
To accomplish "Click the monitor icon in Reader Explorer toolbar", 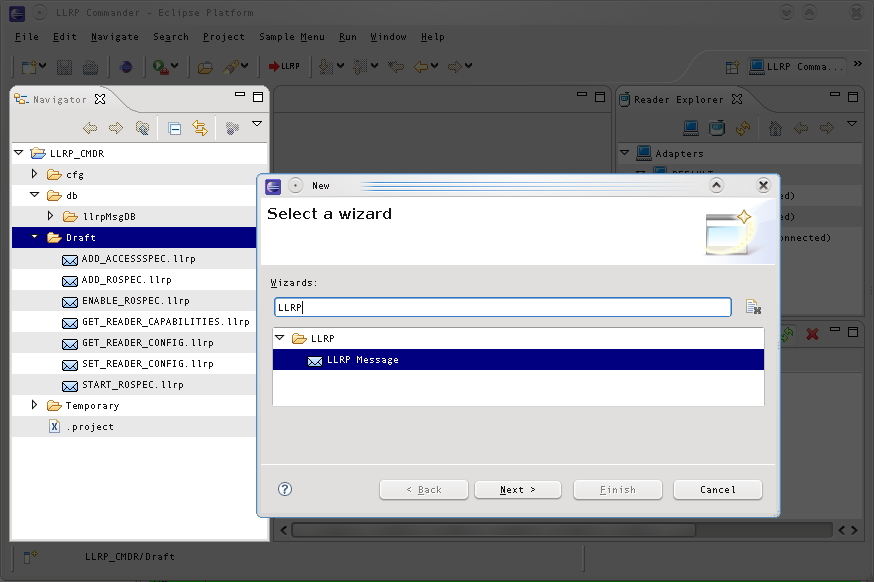I will (691, 128).
